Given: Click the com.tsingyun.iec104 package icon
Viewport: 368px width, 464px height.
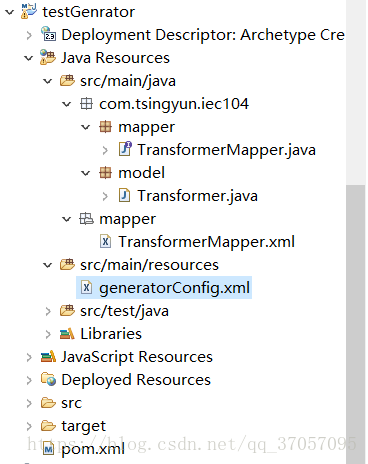Looking at the screenshot, I should point(86,104).
